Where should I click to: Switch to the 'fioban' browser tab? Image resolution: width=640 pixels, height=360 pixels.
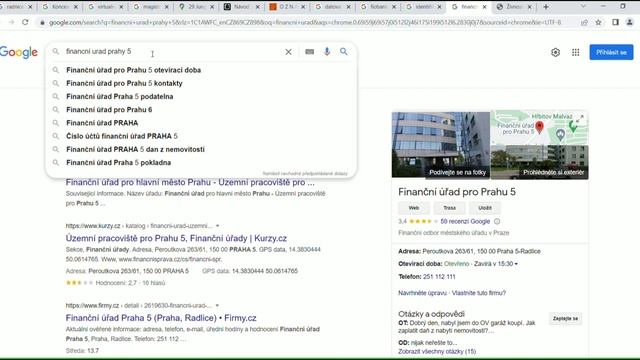click(x=378, y=7)
